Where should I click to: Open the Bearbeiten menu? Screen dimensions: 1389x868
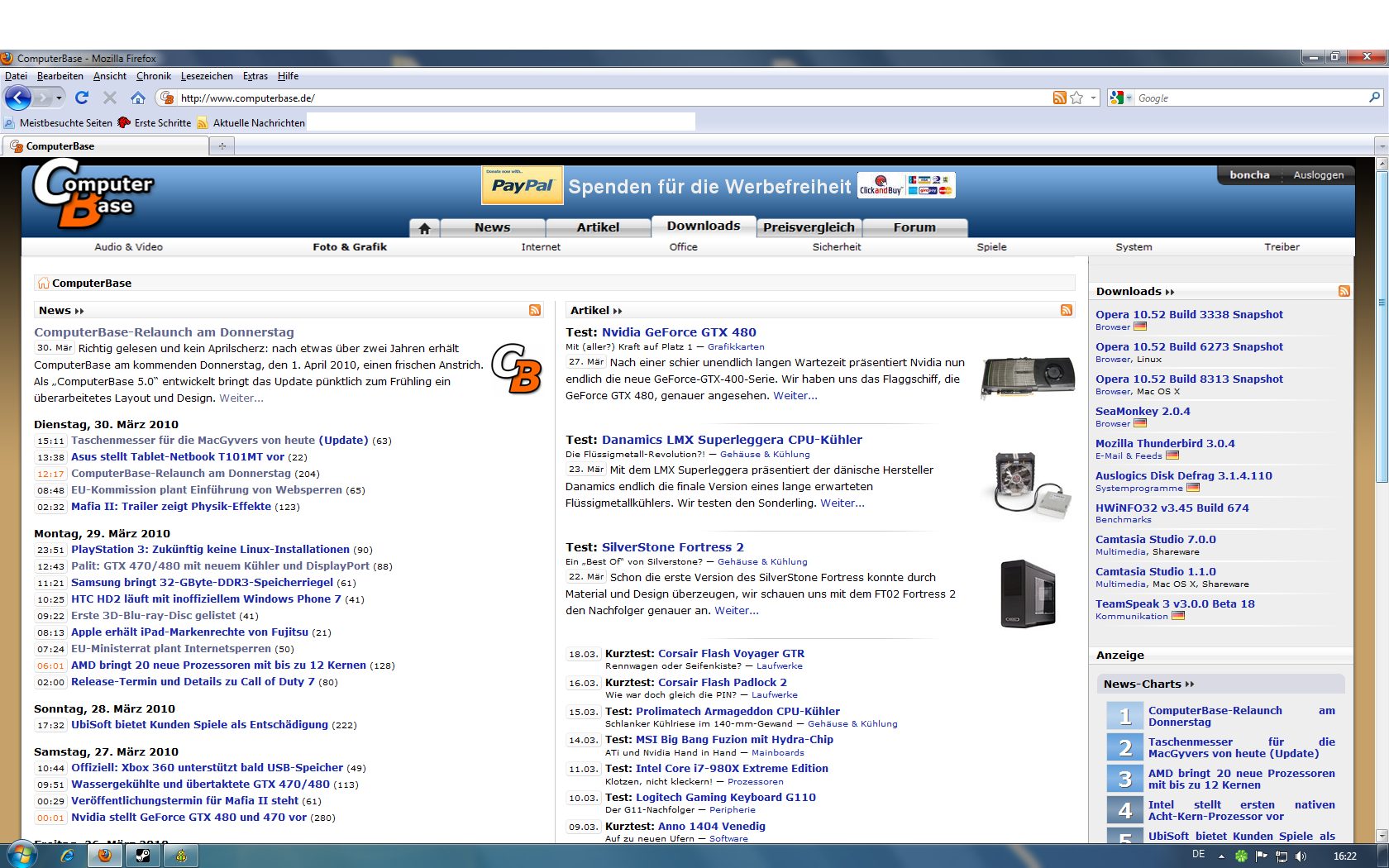click(x=60, y=76)
